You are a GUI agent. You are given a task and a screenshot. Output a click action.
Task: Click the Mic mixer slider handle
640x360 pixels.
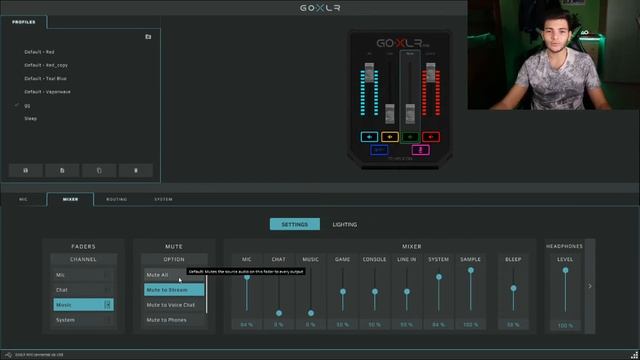coord(247,277)
